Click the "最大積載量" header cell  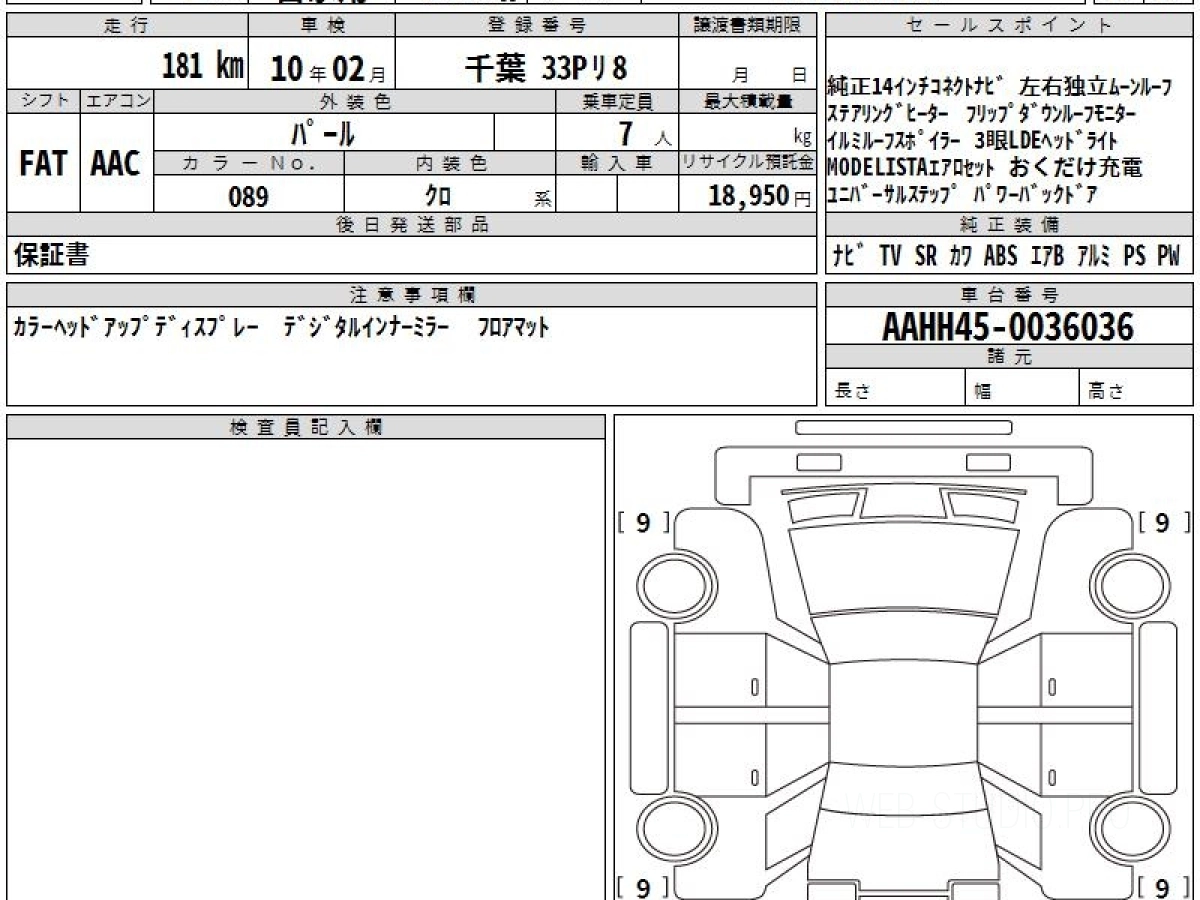748,101
